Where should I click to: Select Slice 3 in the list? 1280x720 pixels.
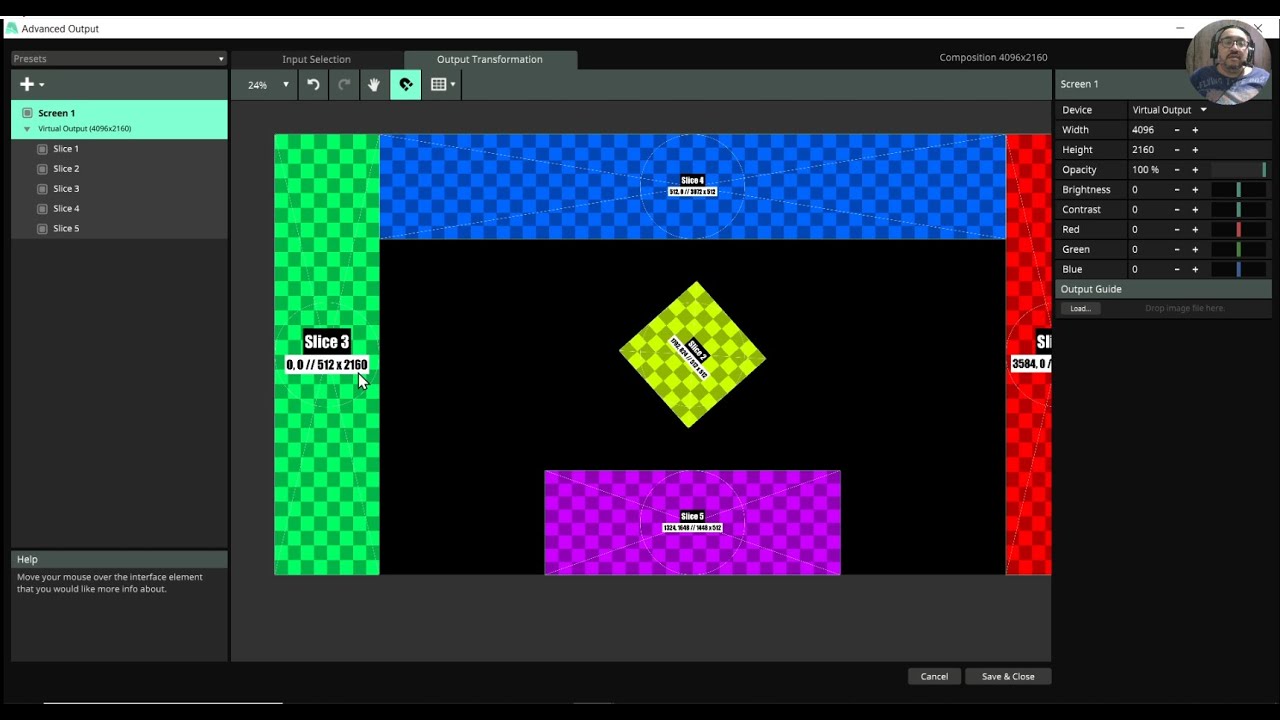click(x=119, y=189)
